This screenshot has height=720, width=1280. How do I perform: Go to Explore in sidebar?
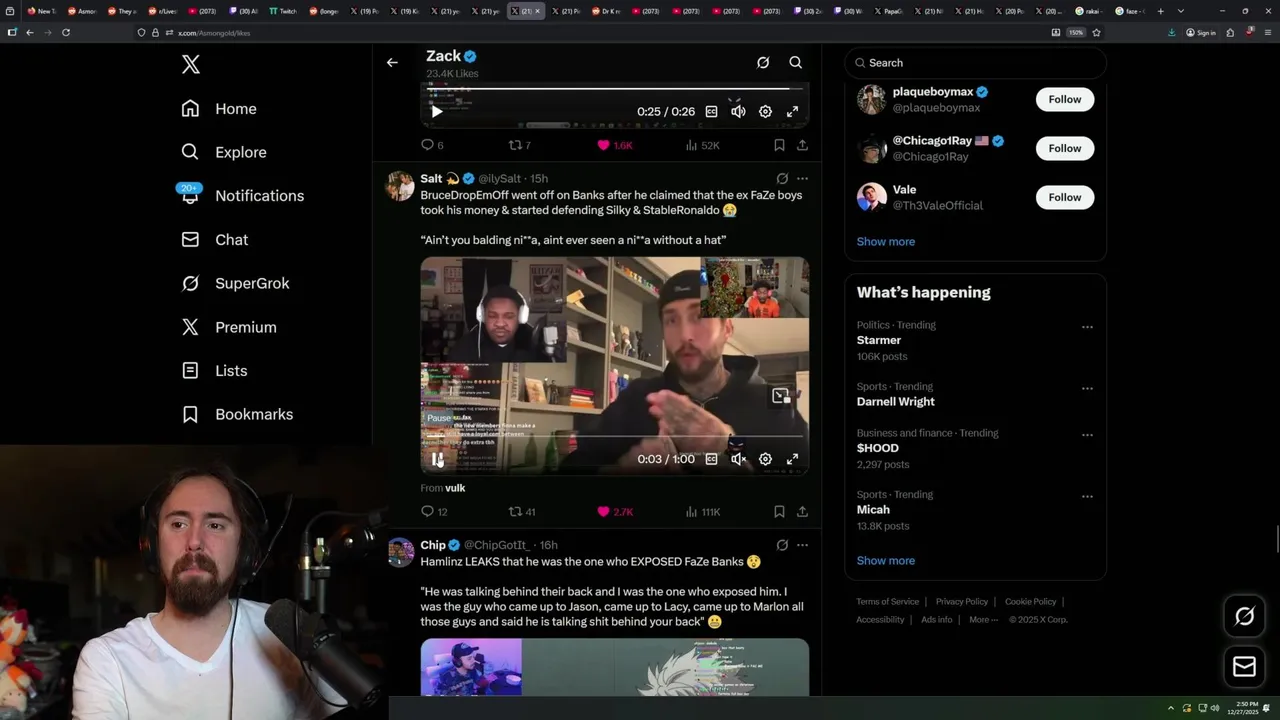224,152
